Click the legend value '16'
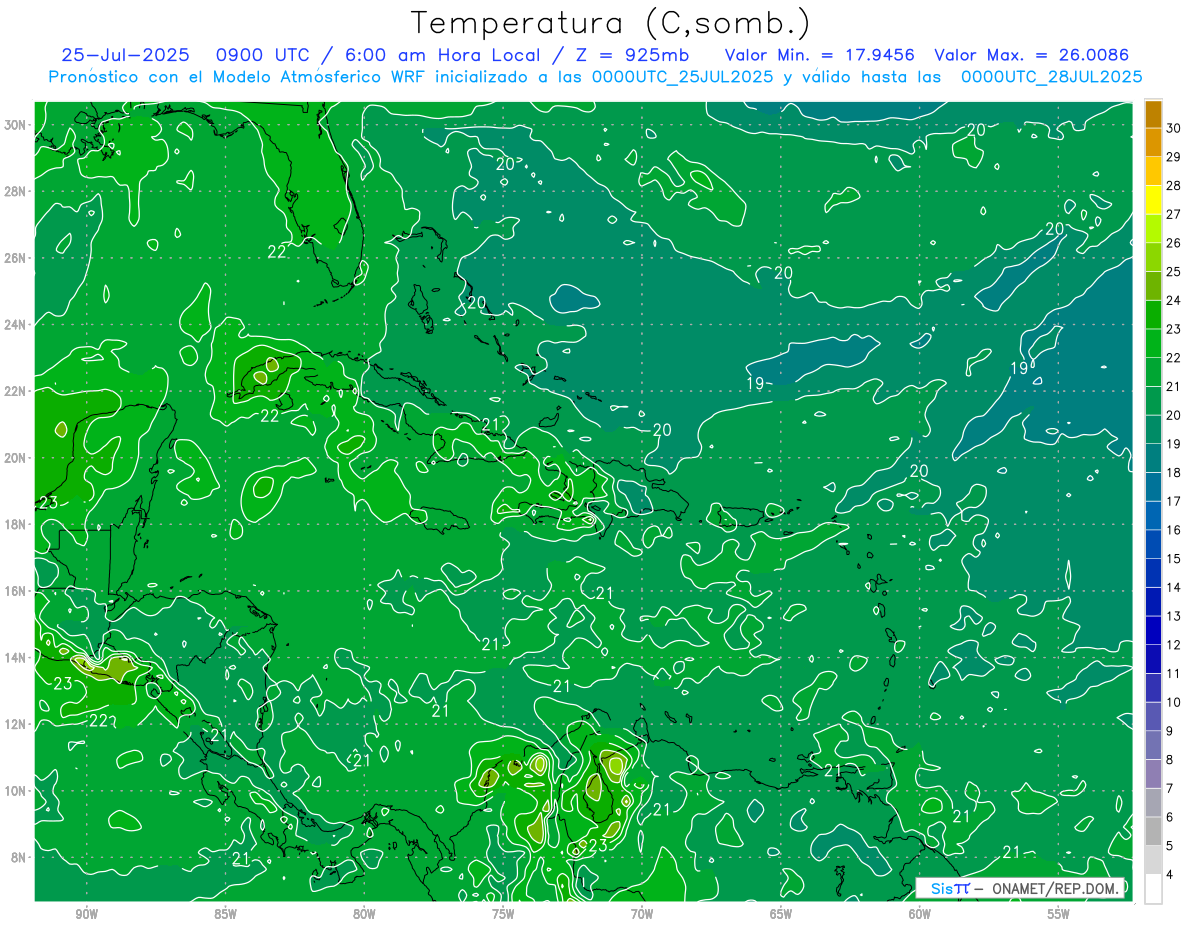 click(x=1173, y=530)
